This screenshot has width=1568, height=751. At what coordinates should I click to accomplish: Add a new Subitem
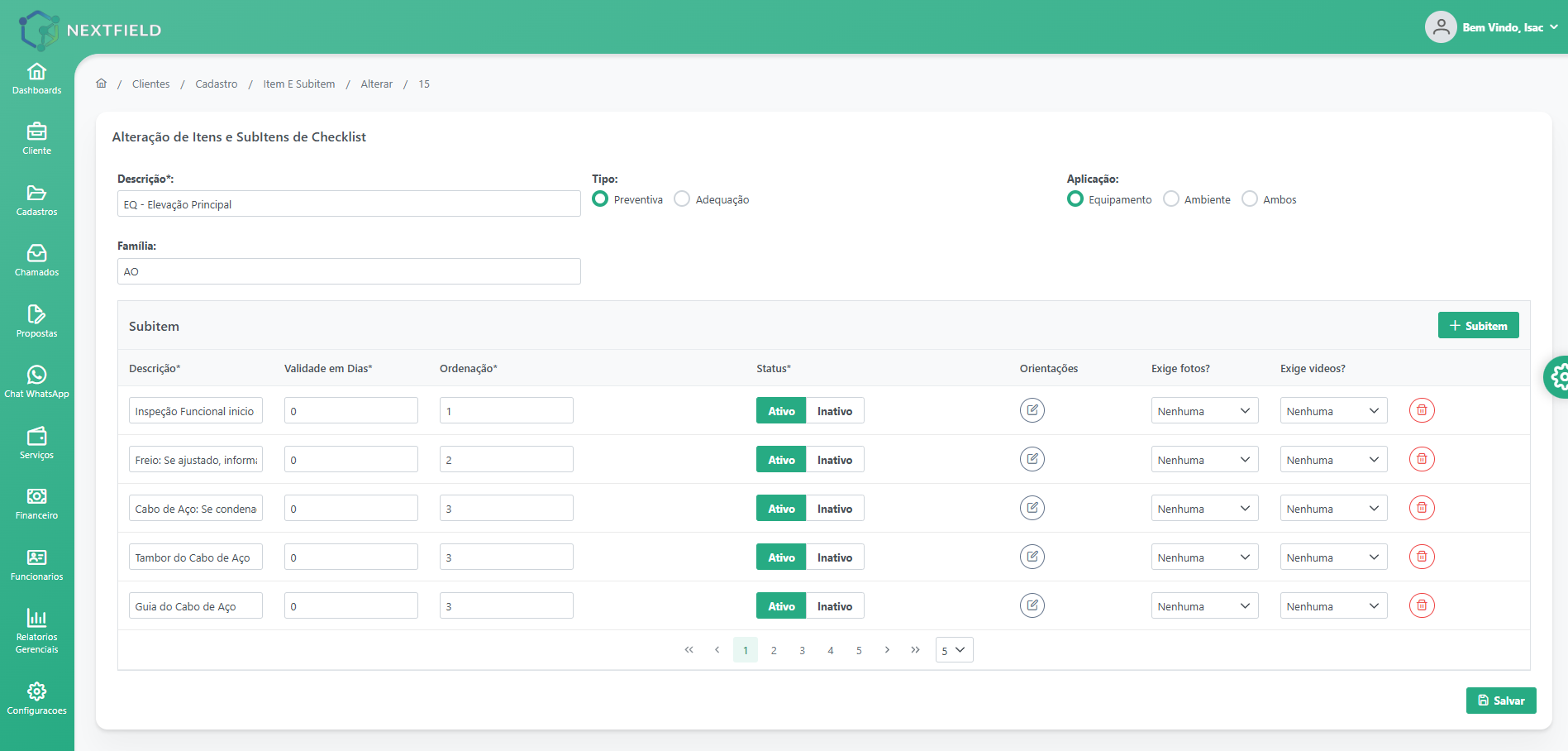click(x=1478, y=326)
